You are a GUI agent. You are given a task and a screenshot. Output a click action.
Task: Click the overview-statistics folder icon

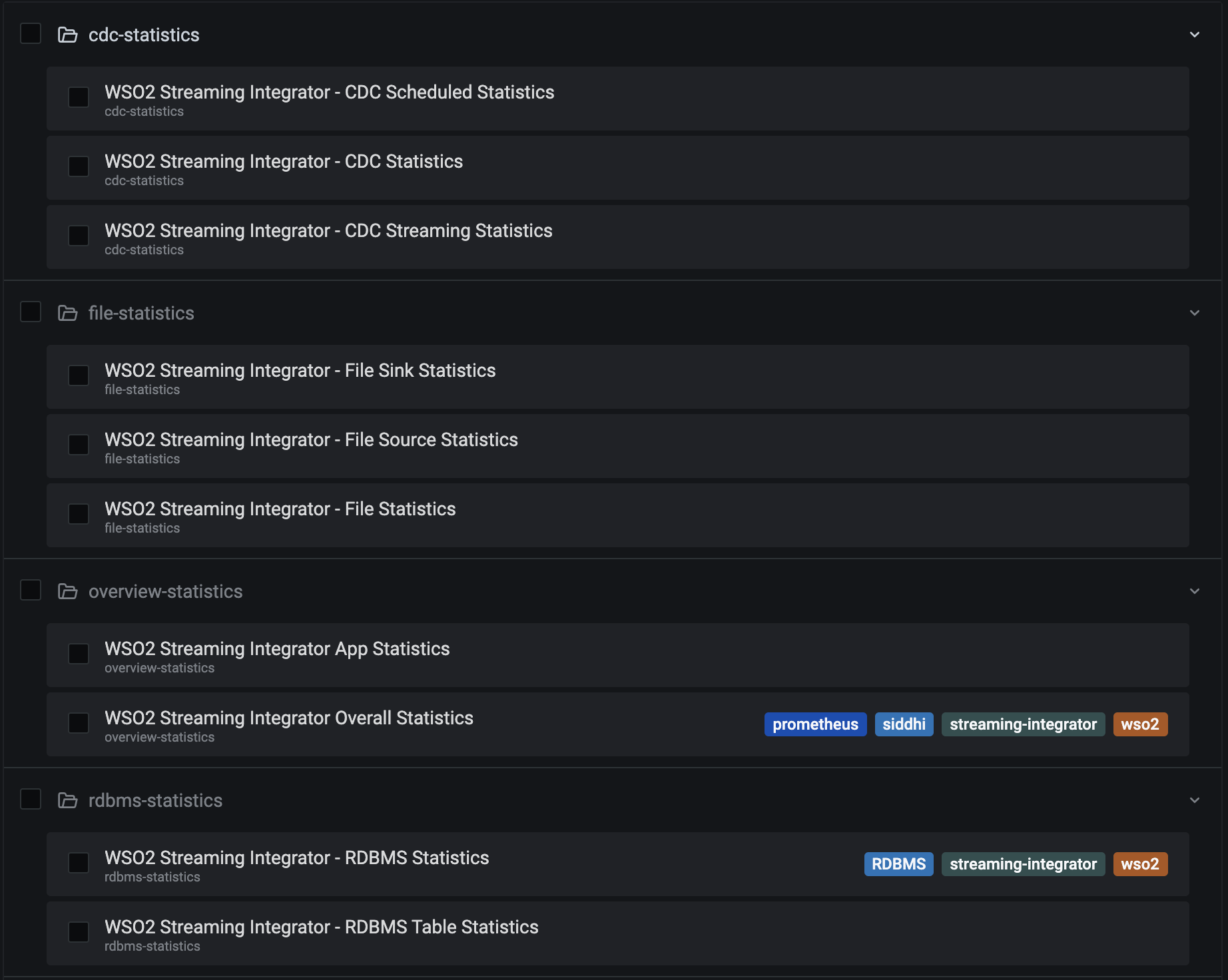(68, 591)
